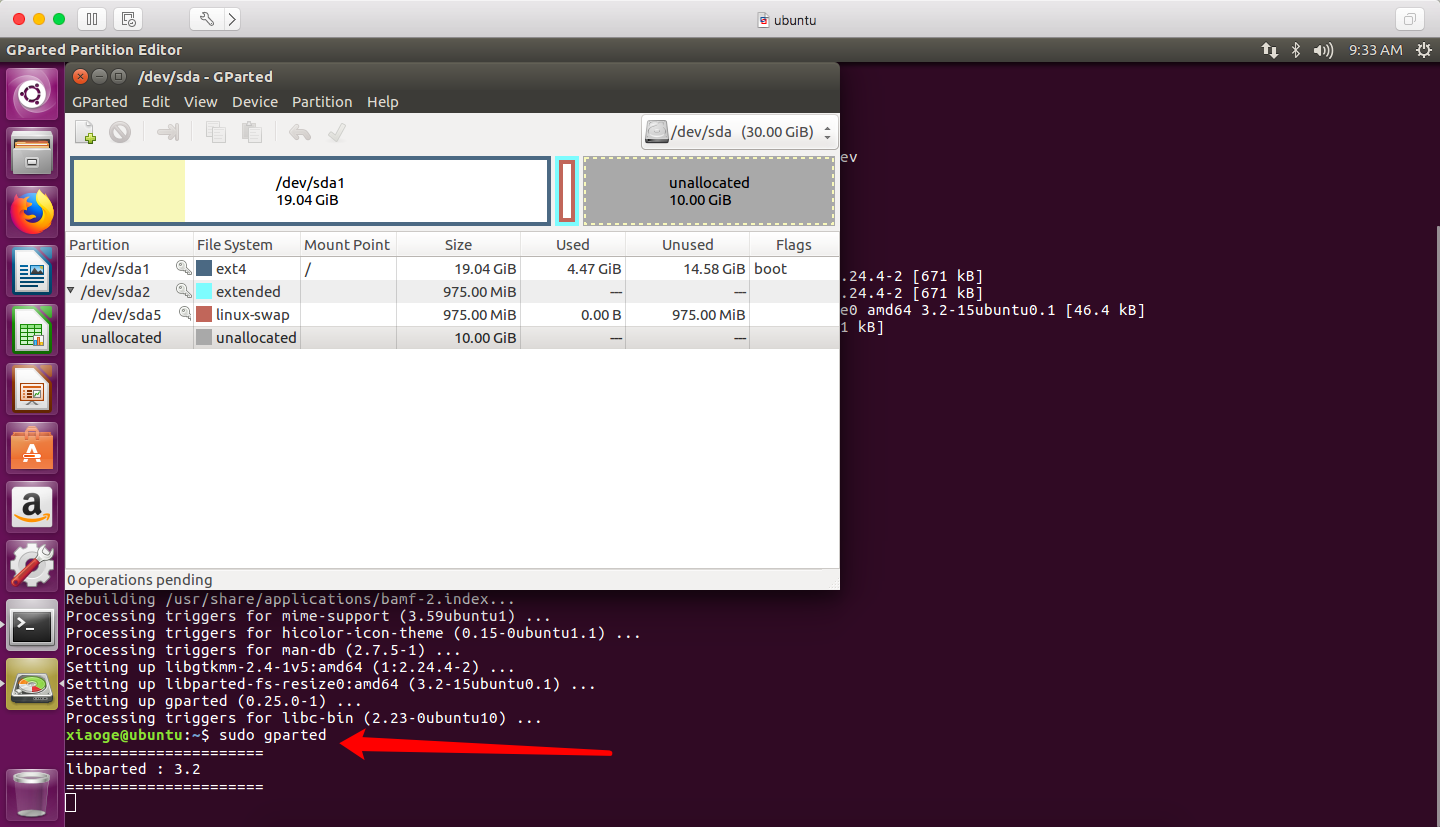This screenshot has height=827, width=1440.
Task: Click the Mount Point column header
Action: (x=349, y=245)
